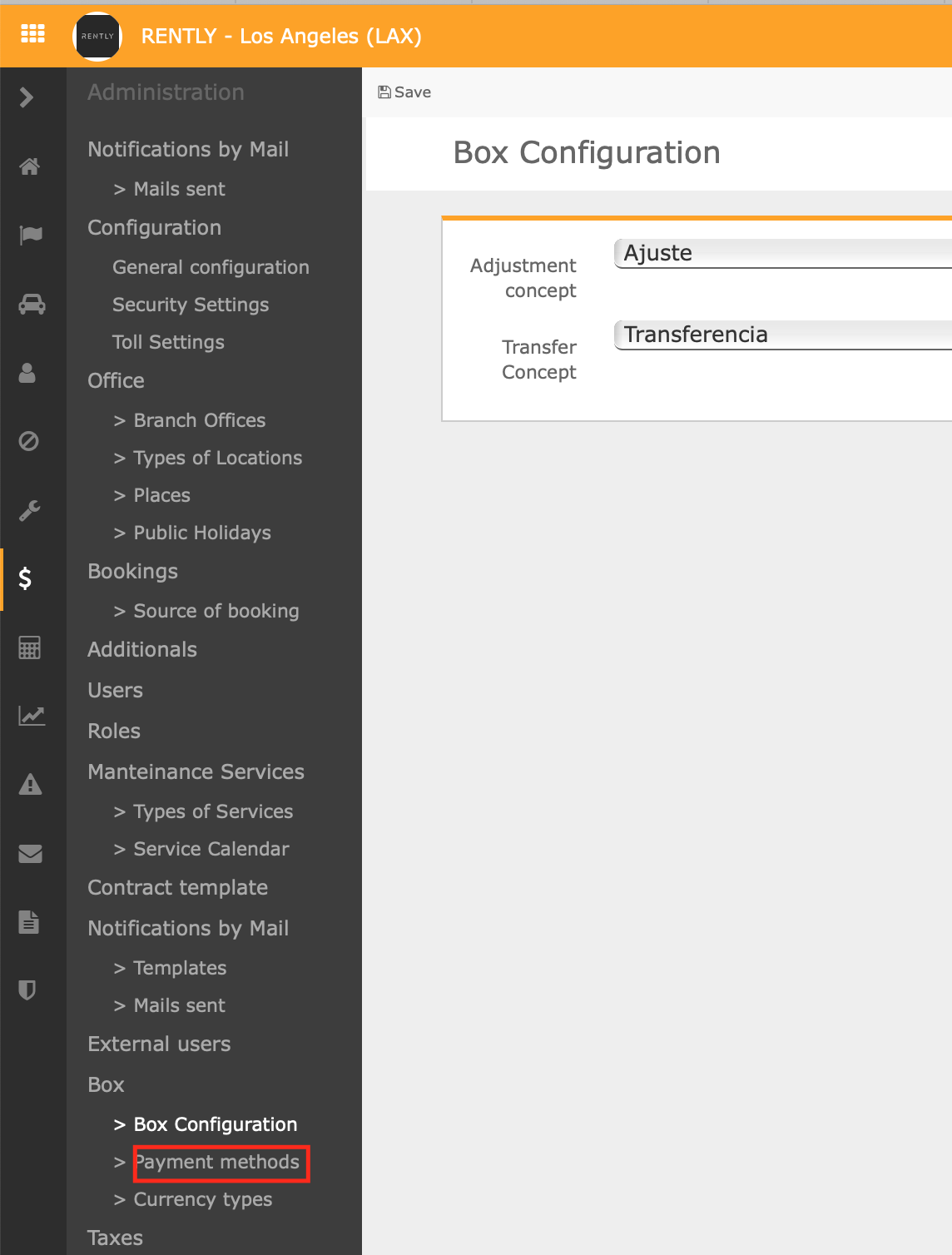Select lower Notifications by Mail heading
The image size is (952, 1255).
pos(188,929)
